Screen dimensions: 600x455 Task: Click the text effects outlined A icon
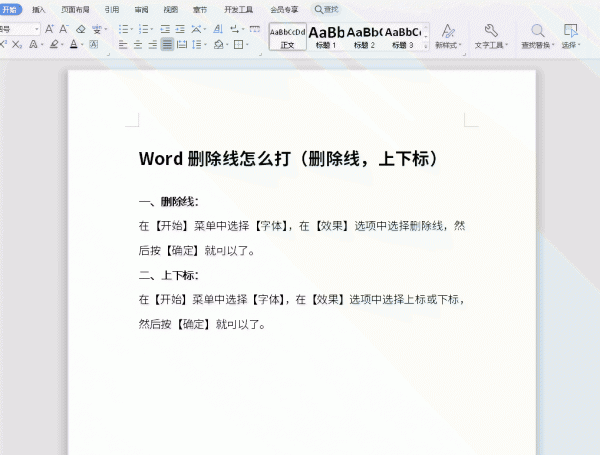pyautogui.click(x=33, y=44)
